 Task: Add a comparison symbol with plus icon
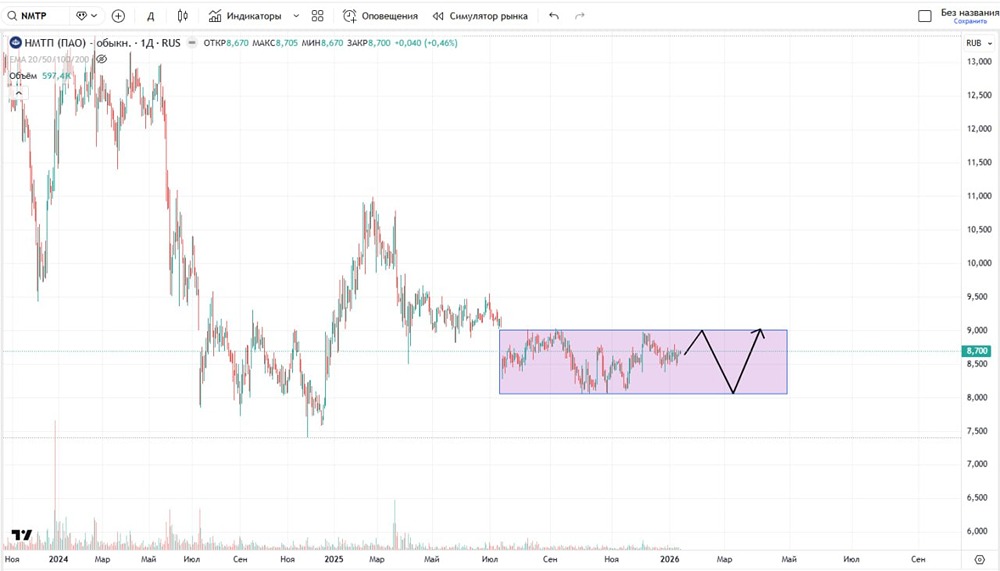pyautogui.click(x=118, y=16)
